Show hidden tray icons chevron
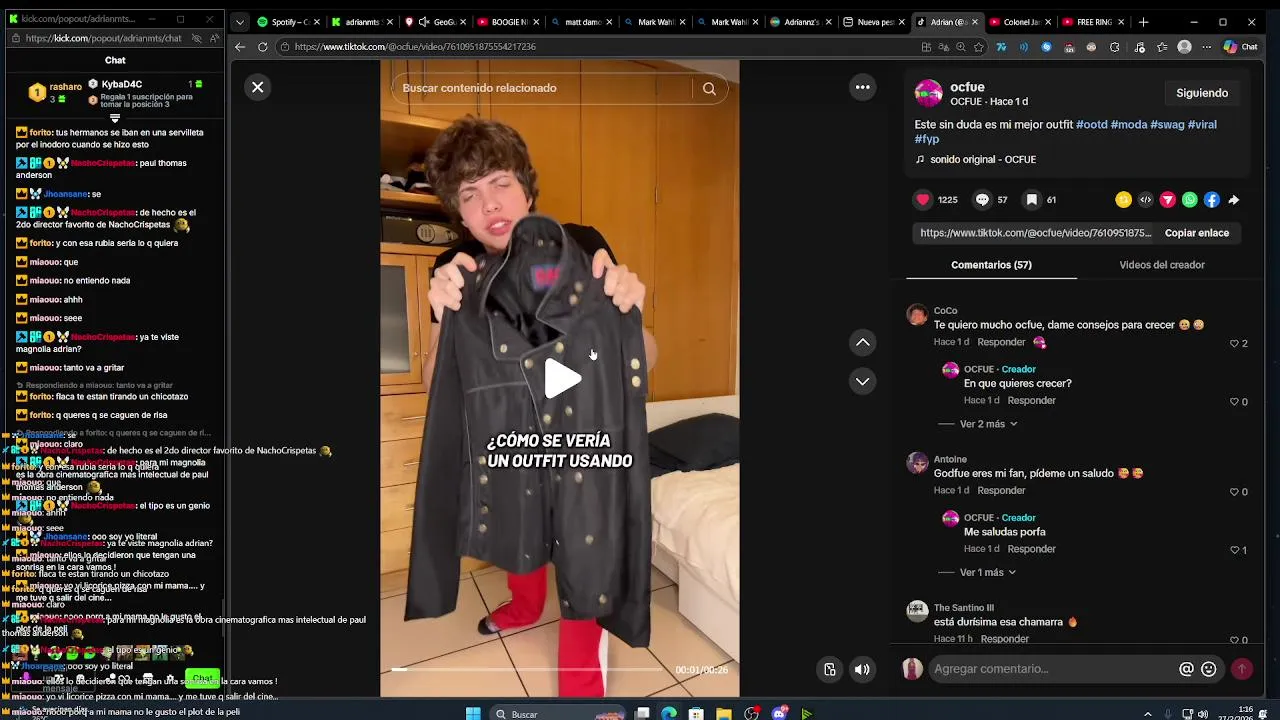The image size is (1280, 720). click(x=1147, y=714)
